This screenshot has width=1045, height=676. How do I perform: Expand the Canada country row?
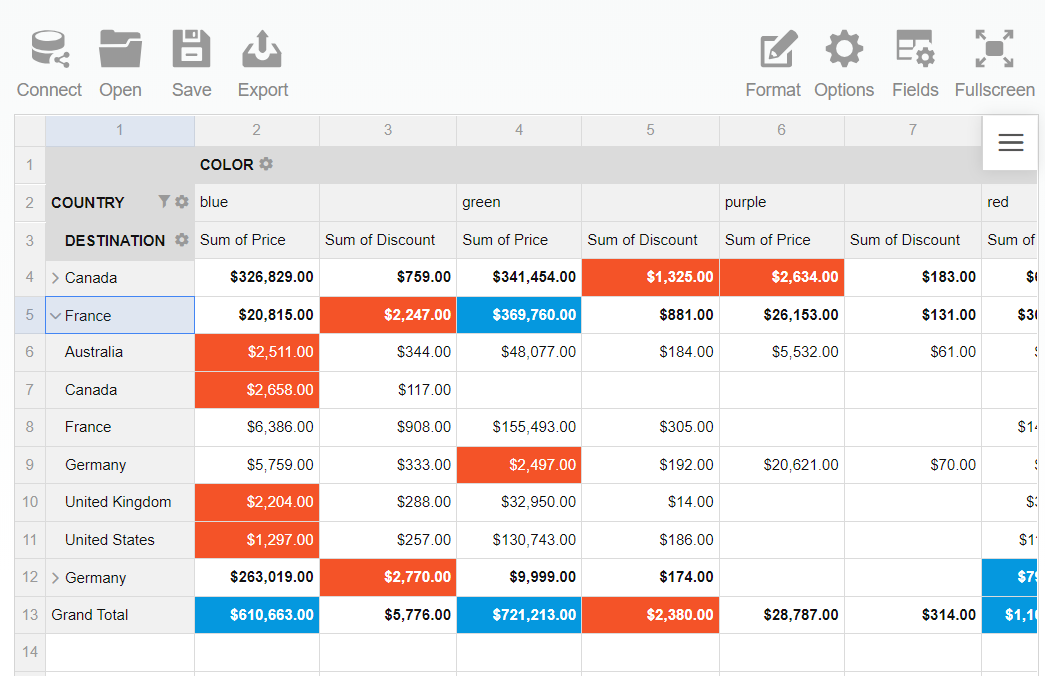pyautogui.click(x=56, y=278)
